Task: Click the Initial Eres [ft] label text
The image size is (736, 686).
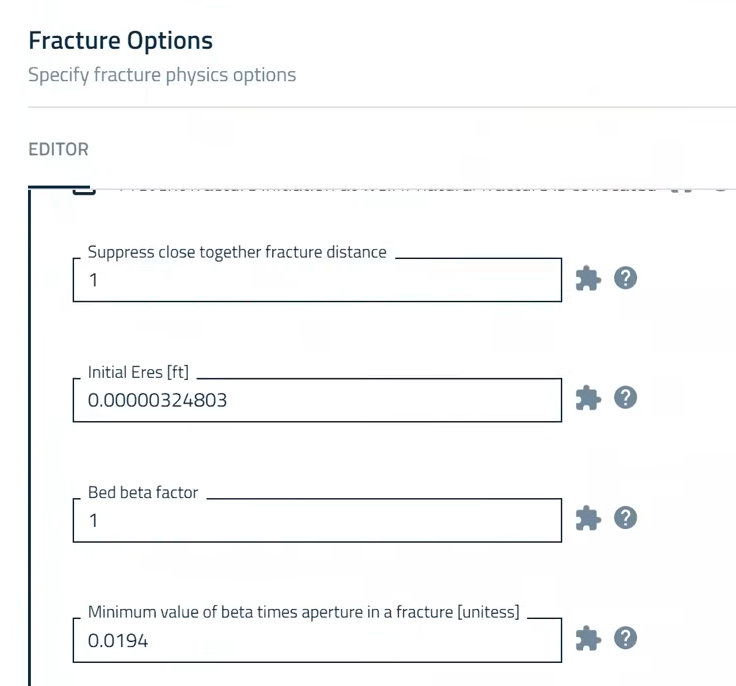Action: [138, 372]
